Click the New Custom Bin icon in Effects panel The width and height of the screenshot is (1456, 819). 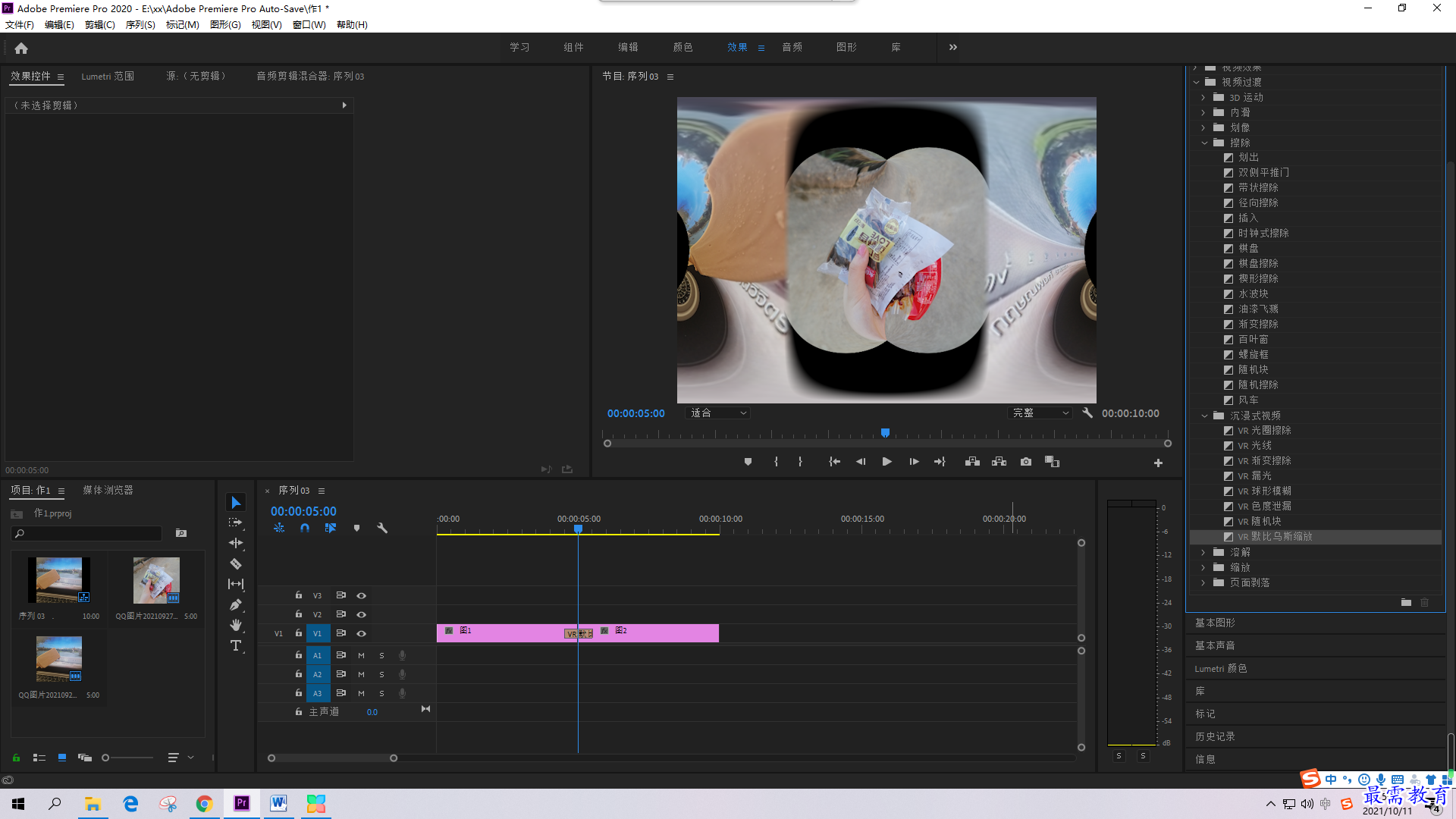click(1406, 603)
